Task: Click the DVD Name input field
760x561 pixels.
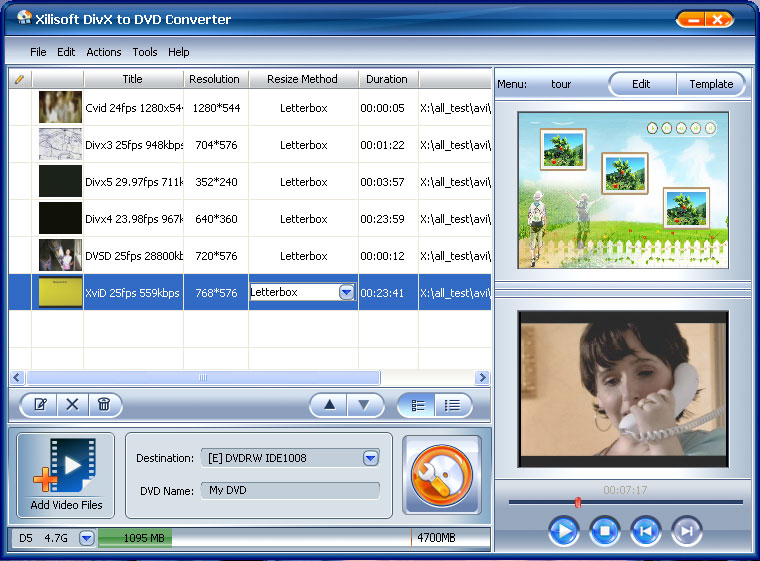Action: tap(290, 490)
